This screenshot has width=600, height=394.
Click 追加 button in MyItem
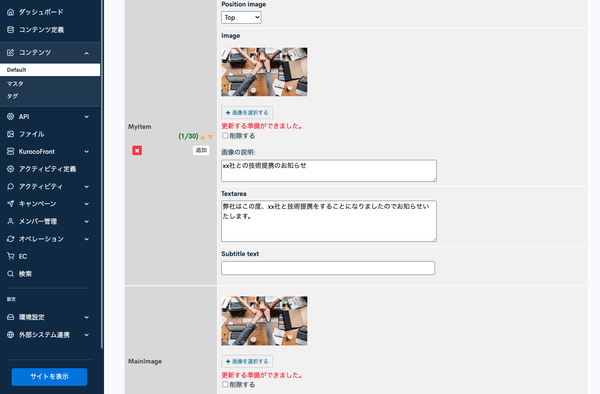pos(201,150)
